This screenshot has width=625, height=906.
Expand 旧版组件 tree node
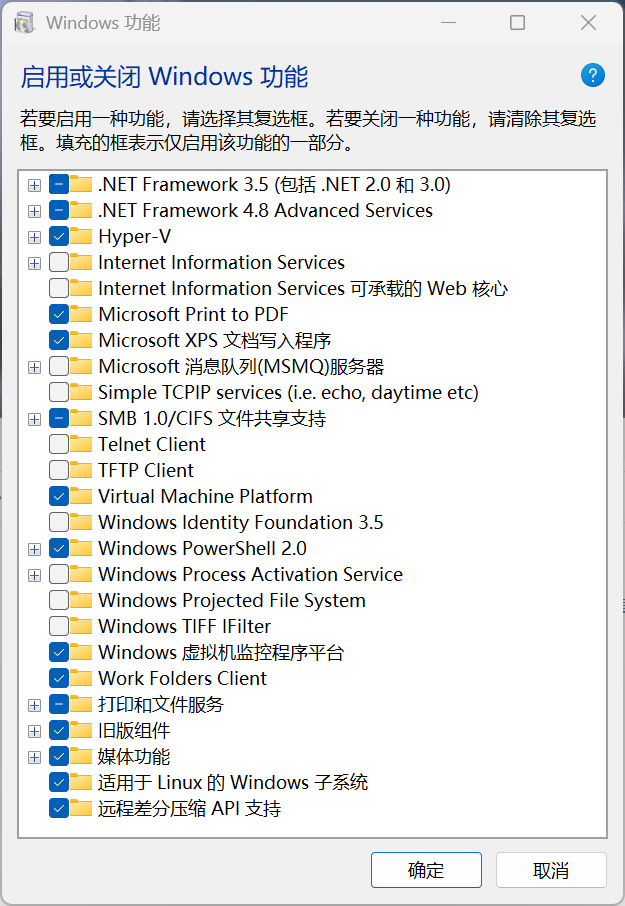tap(35, 731)
